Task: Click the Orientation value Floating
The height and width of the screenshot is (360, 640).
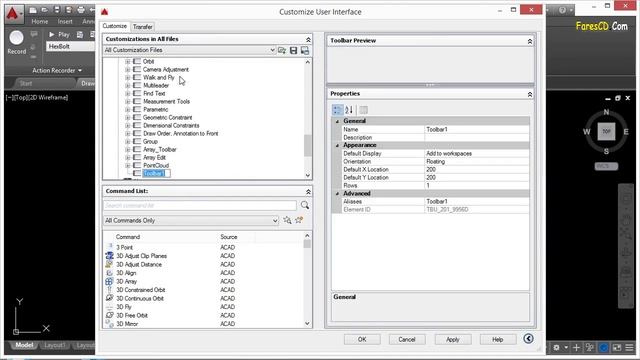Action: pyautogui.click(x=477, y=162)
